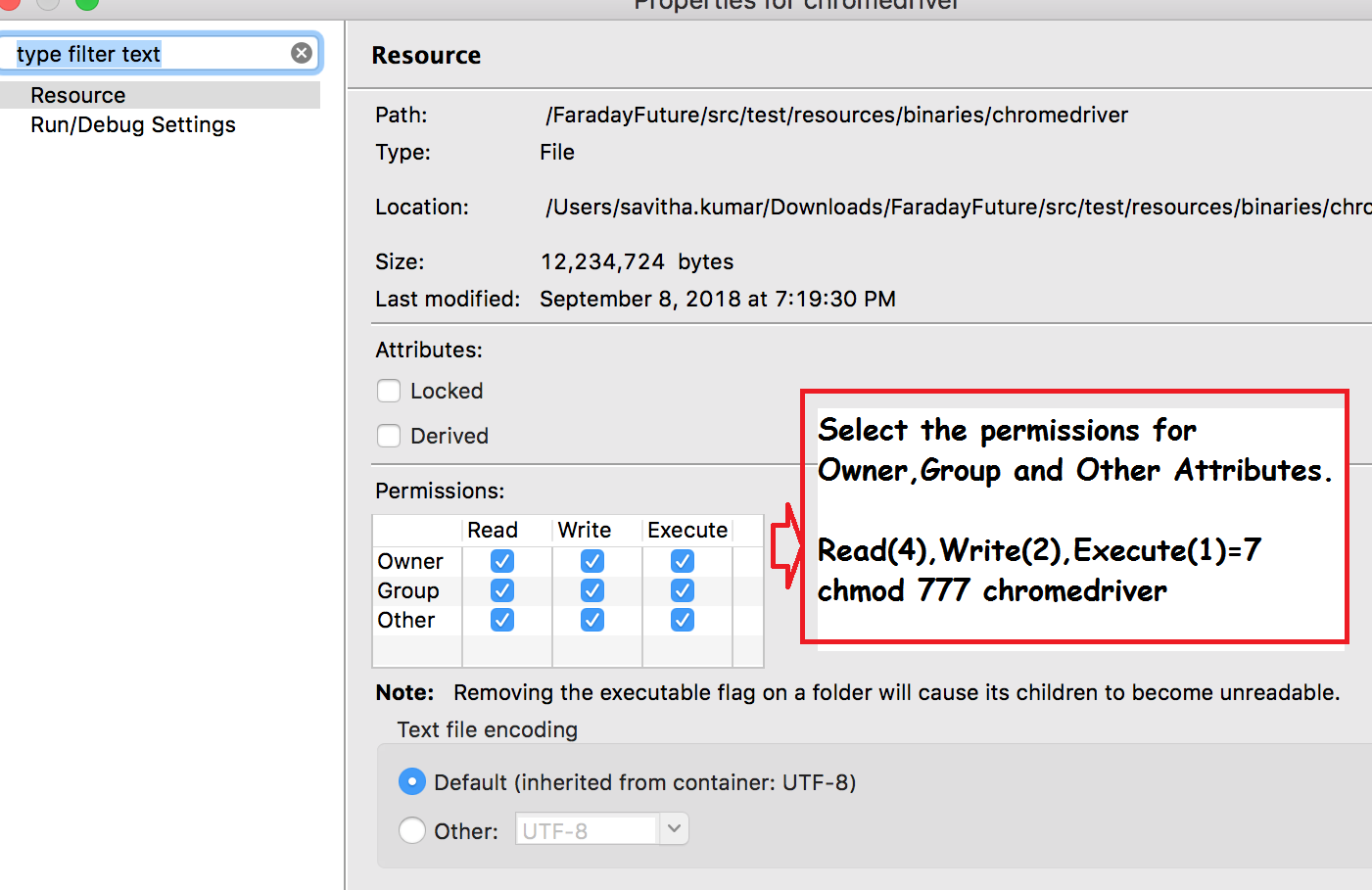Viewport: 1372px width, 890px height.
Task: Click the Last modified date September 8, 2018
Action: (x=718, y=299)
